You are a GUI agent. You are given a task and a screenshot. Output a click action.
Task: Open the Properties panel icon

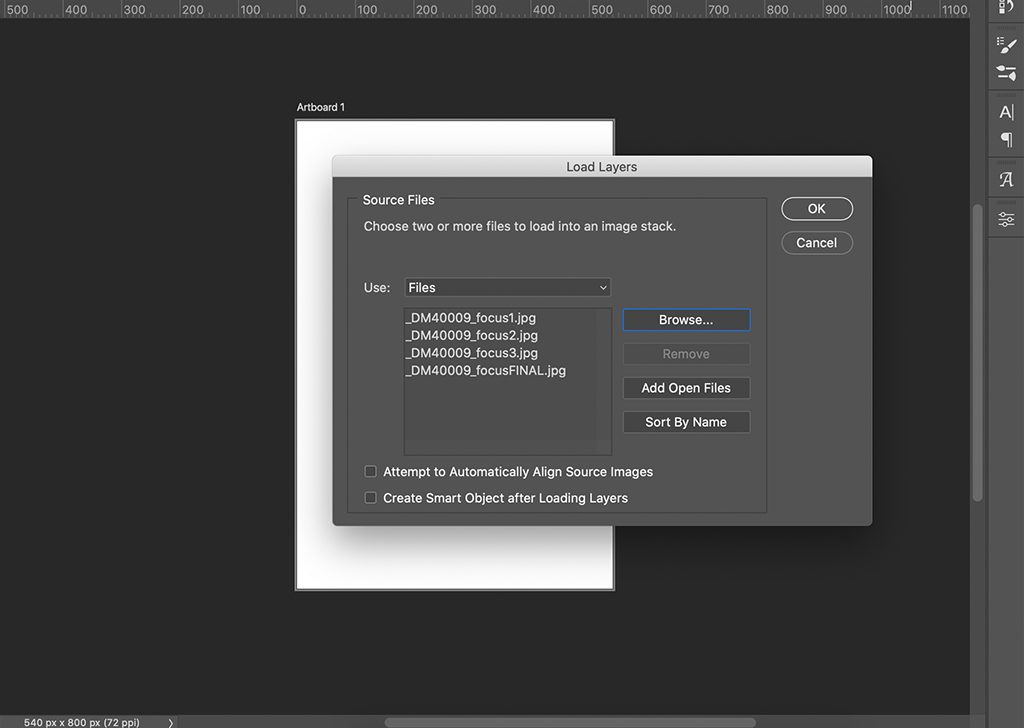point(1006,219)
